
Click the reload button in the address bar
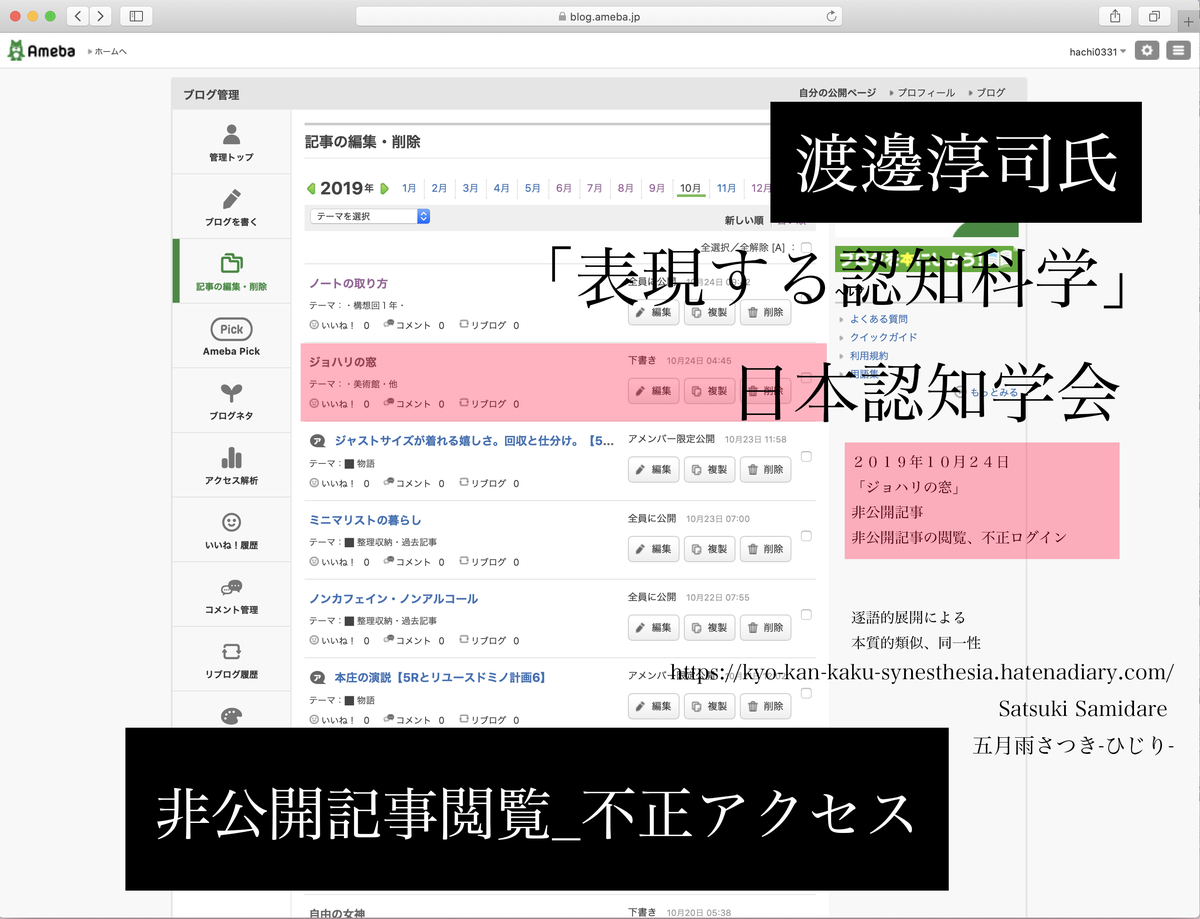point(830,16)
